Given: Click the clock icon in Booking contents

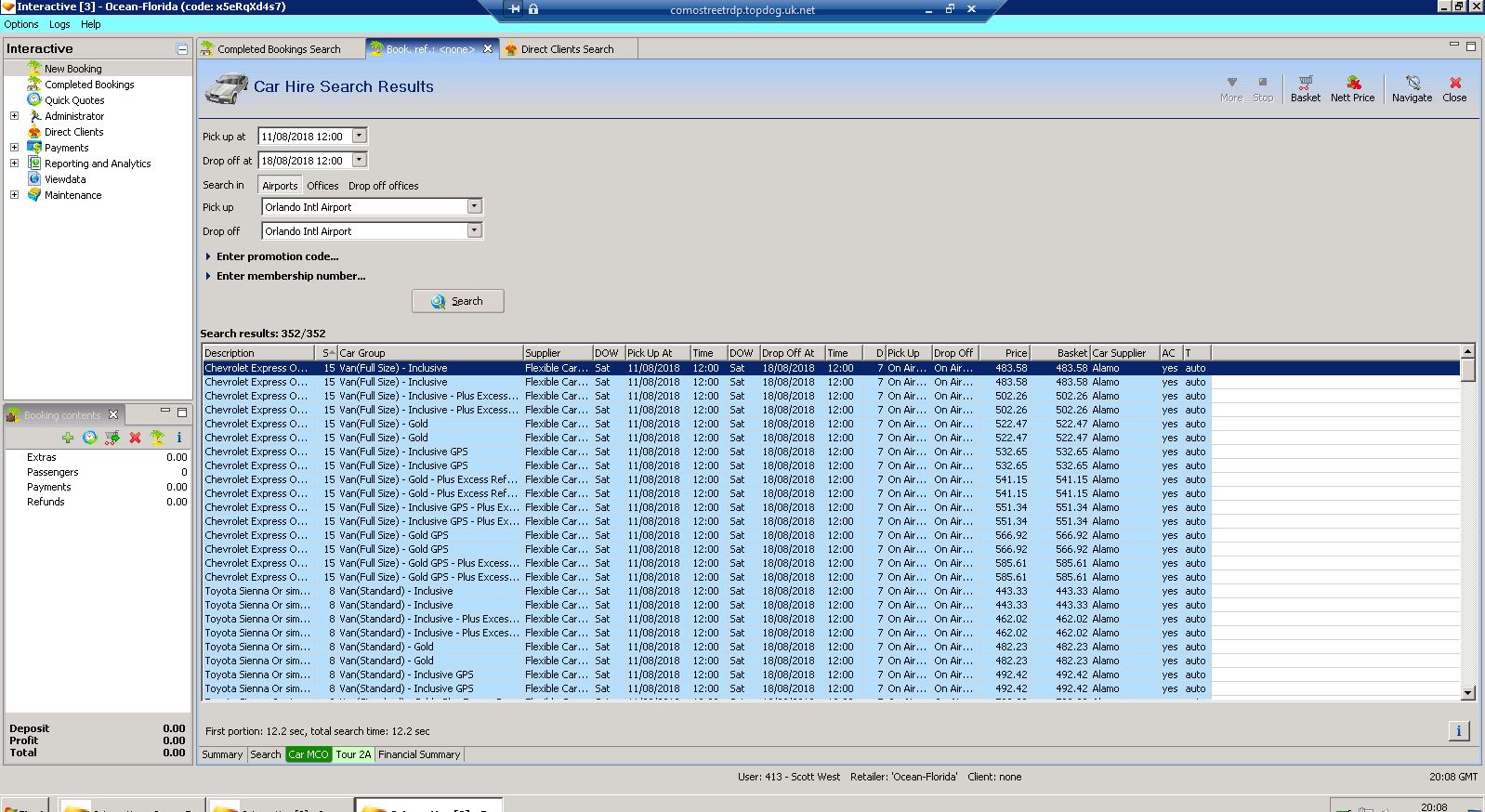Looking at the screenshot, I should click(x=90, y=438).
